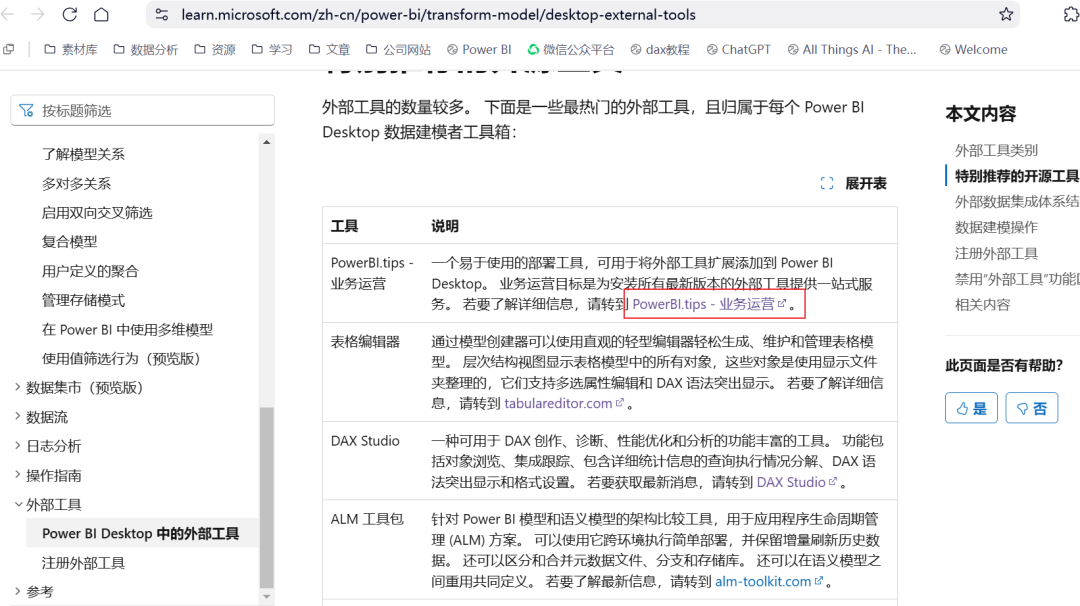This screenshot has height=606, width=1080.
Task: Open 了解模型关系 in the sidebar
Action: point(83,154)
